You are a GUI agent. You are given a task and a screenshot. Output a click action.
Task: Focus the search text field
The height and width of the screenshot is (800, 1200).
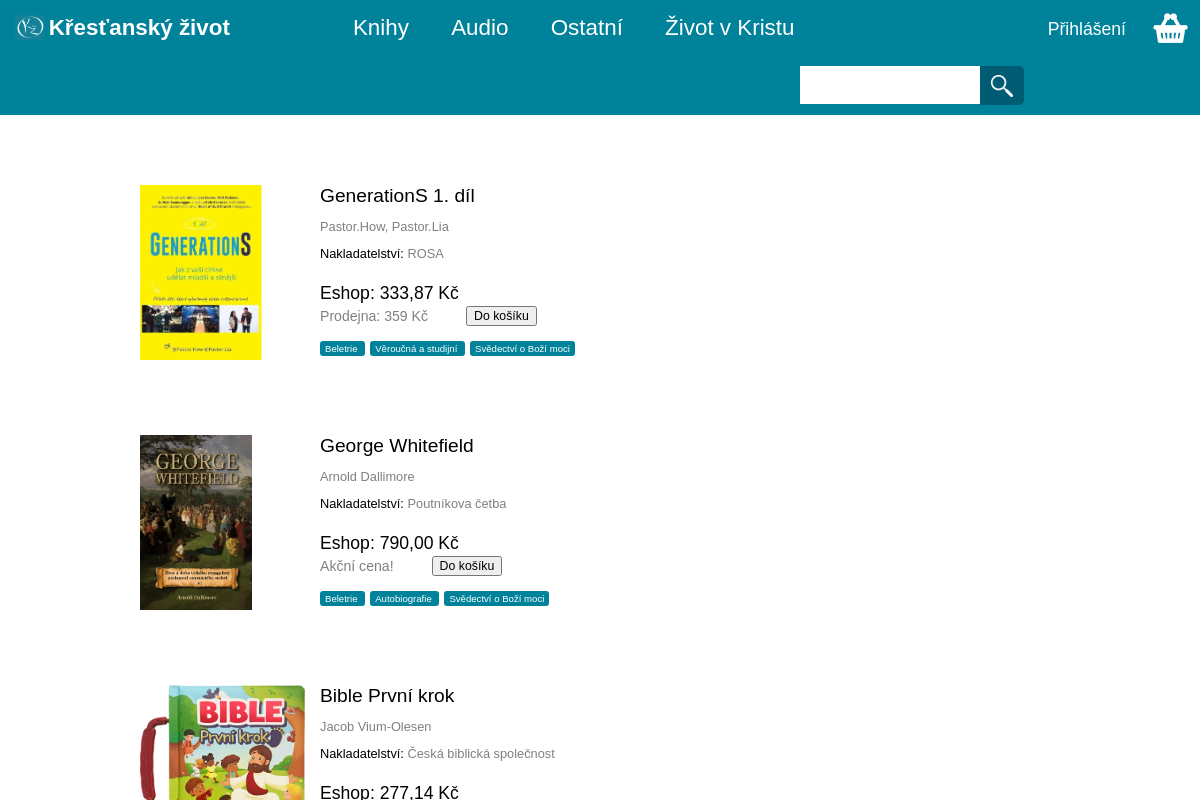point(890,85)
